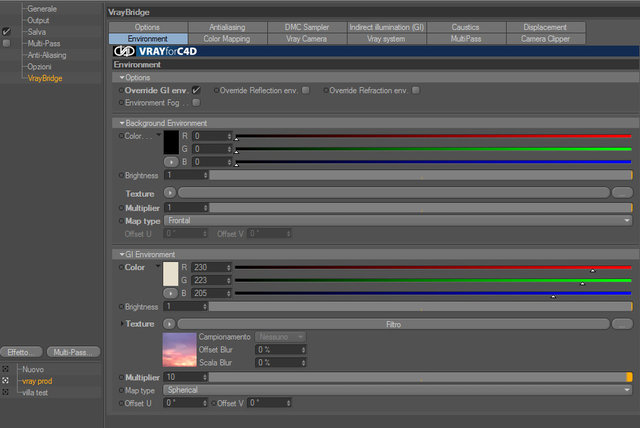Screen dimensions: 640x428
Task: Click the Effetto... button
Action: click(21, 352)
